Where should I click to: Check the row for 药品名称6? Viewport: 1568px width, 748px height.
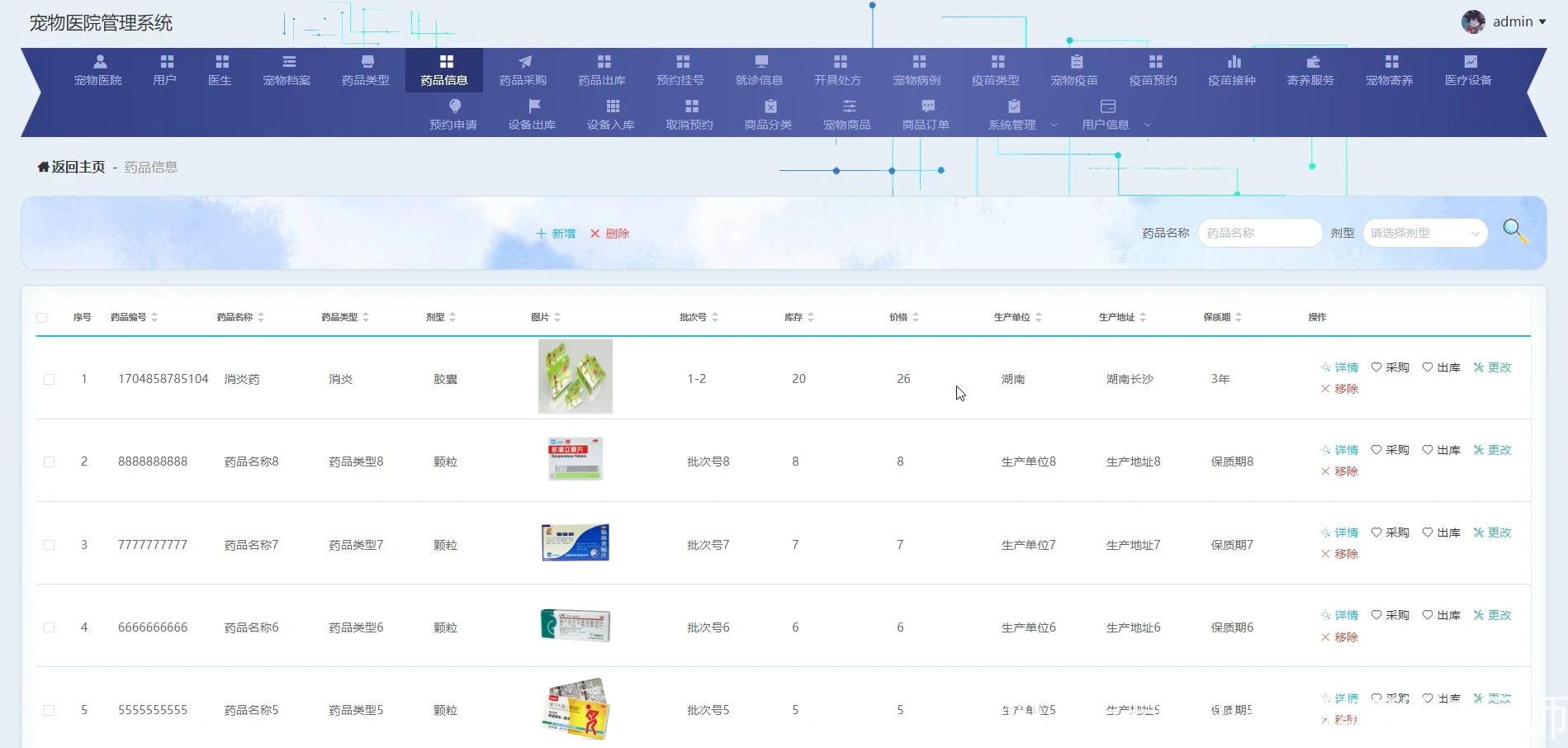pos(50,627)
